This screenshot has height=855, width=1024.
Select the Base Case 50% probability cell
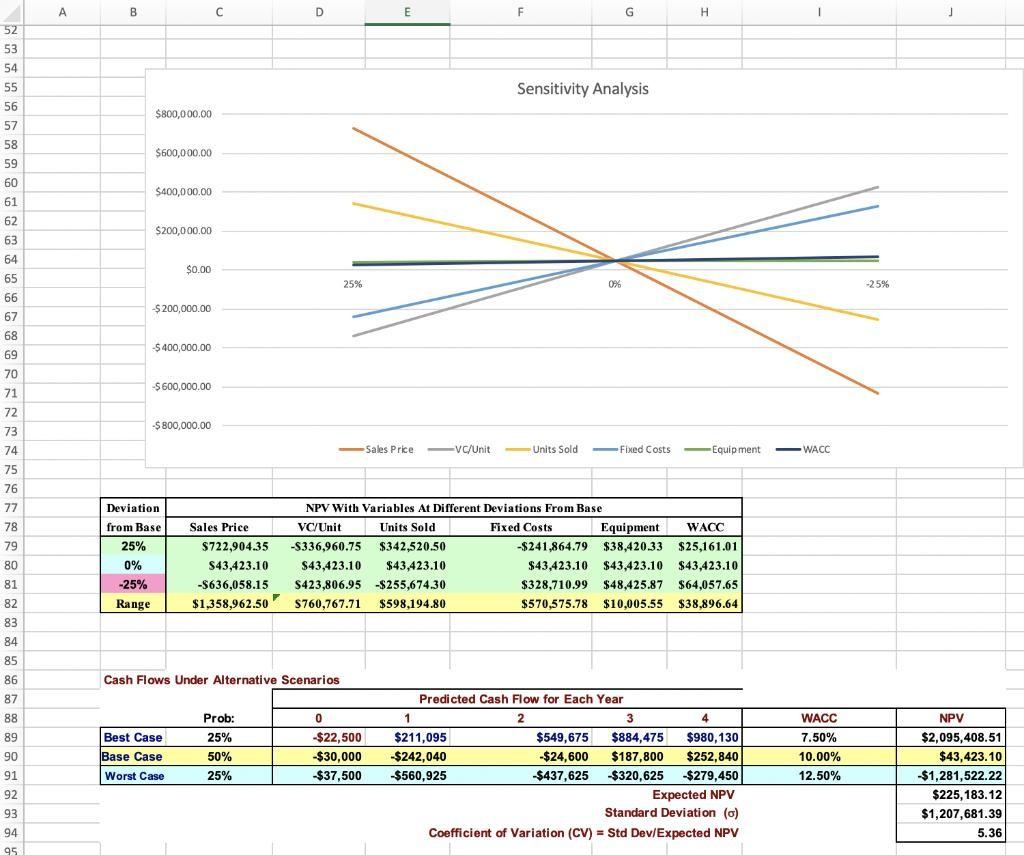point(219,756)
